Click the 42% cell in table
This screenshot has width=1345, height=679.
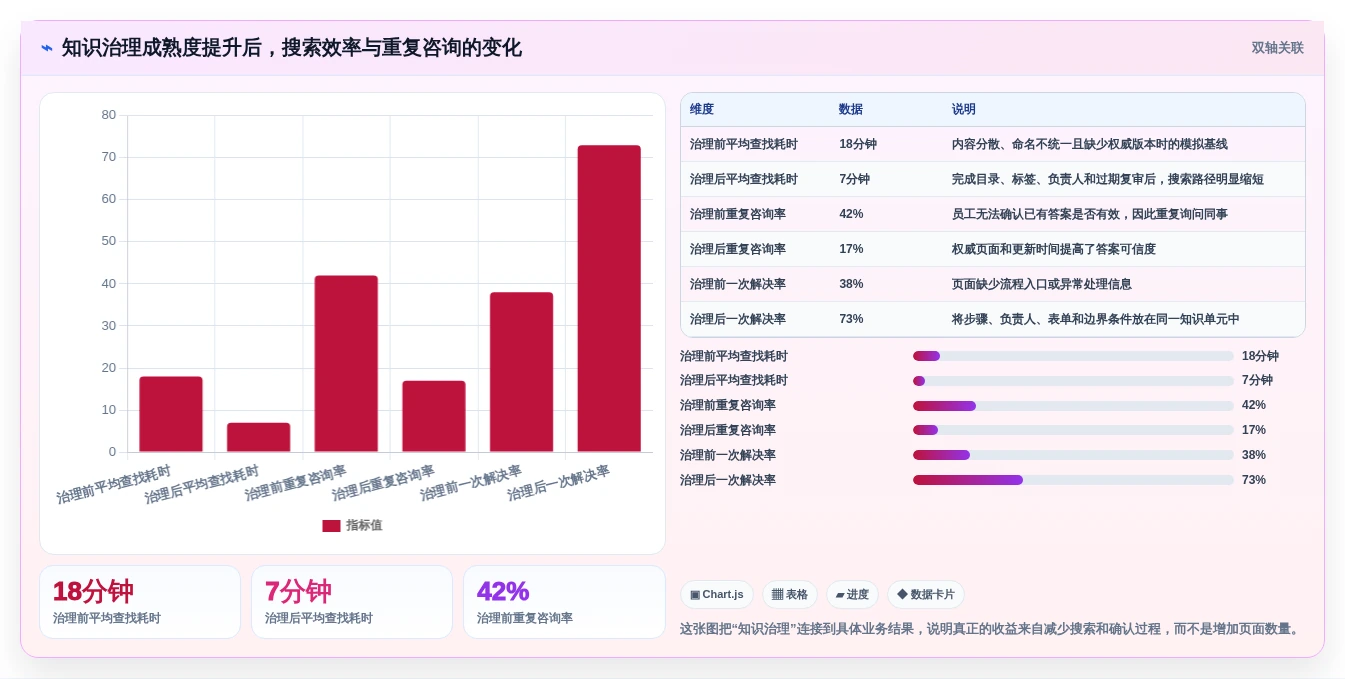pos(851,214)
